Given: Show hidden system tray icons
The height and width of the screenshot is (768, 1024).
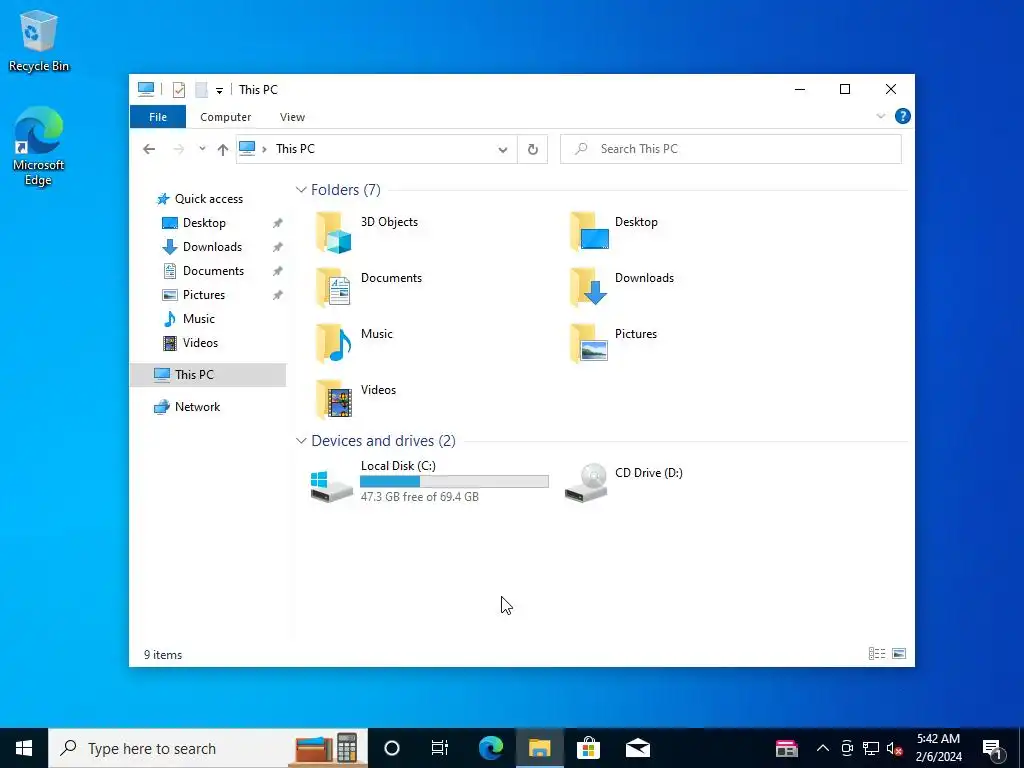Looking at the screenshot, I should coord(823,748).
